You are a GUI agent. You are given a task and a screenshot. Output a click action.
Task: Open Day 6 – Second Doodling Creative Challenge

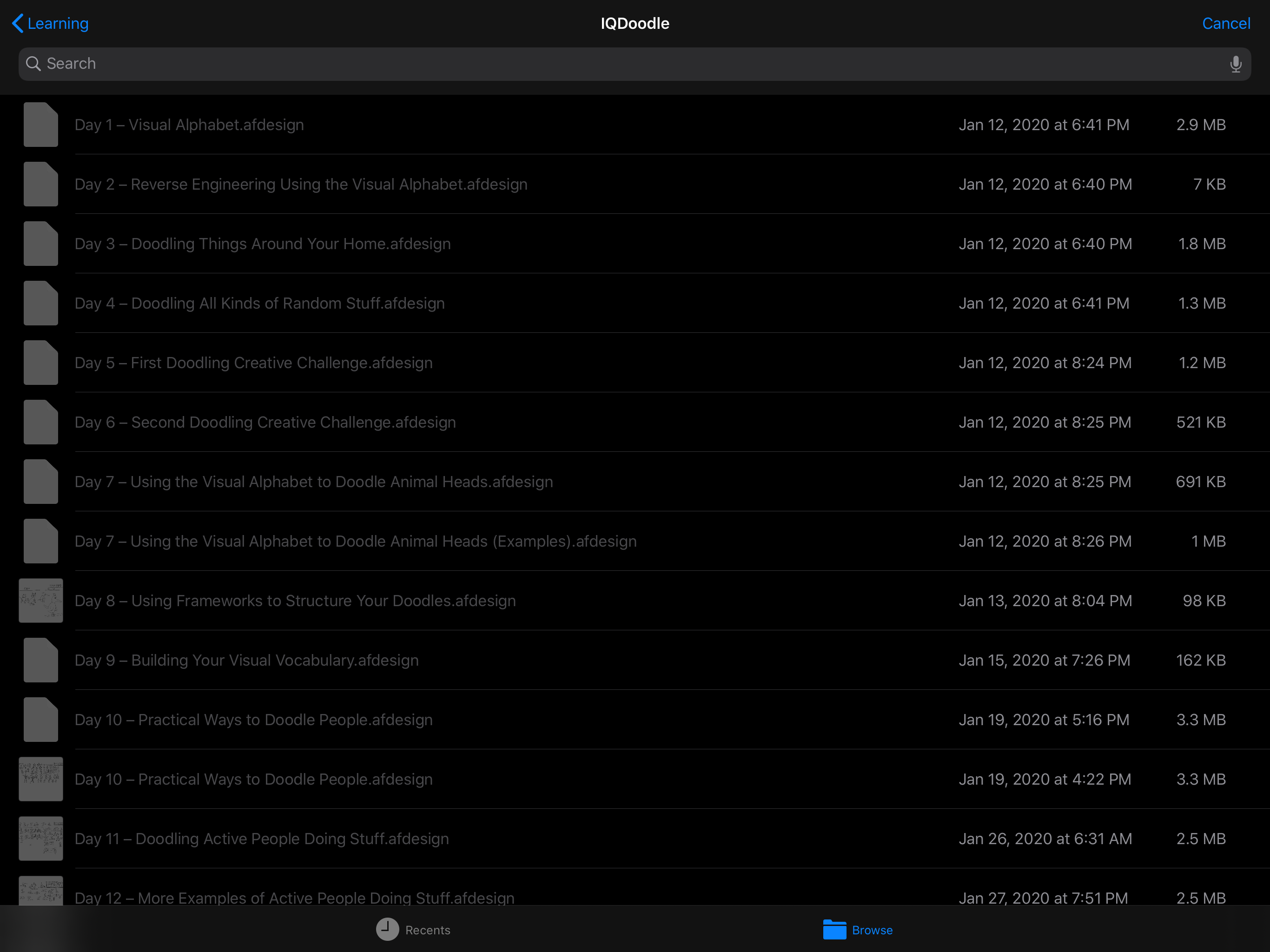pyautogui.click(x=635, y=422)
